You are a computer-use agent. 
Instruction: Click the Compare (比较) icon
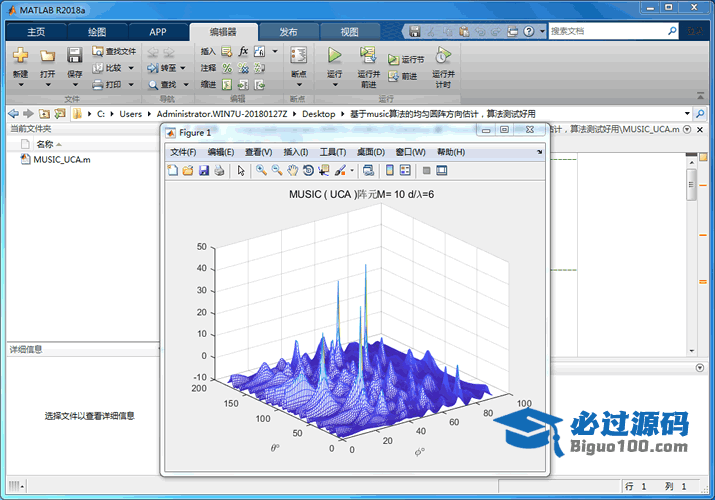98,68
